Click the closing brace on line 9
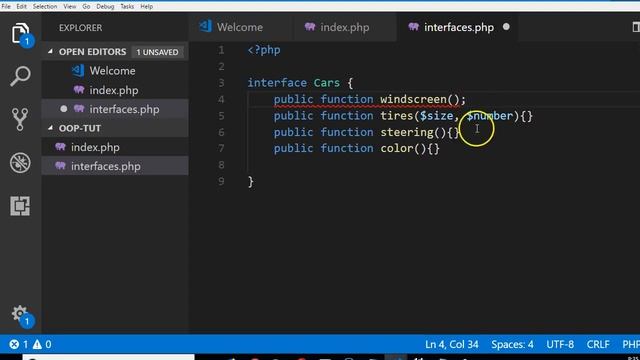The image size is (640, 360). click(x=251, y=181)
